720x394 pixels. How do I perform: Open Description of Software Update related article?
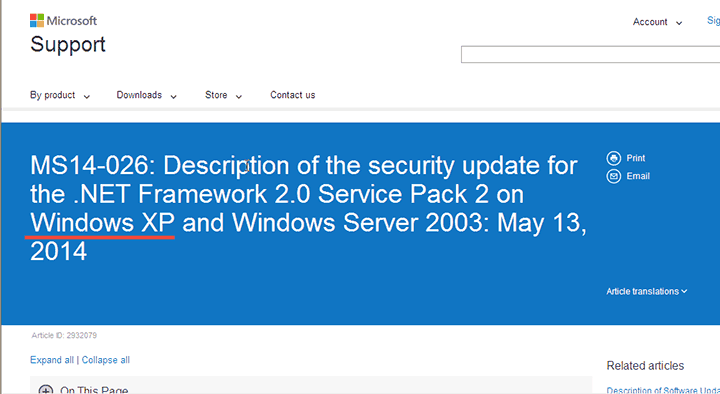coord(663,390)
